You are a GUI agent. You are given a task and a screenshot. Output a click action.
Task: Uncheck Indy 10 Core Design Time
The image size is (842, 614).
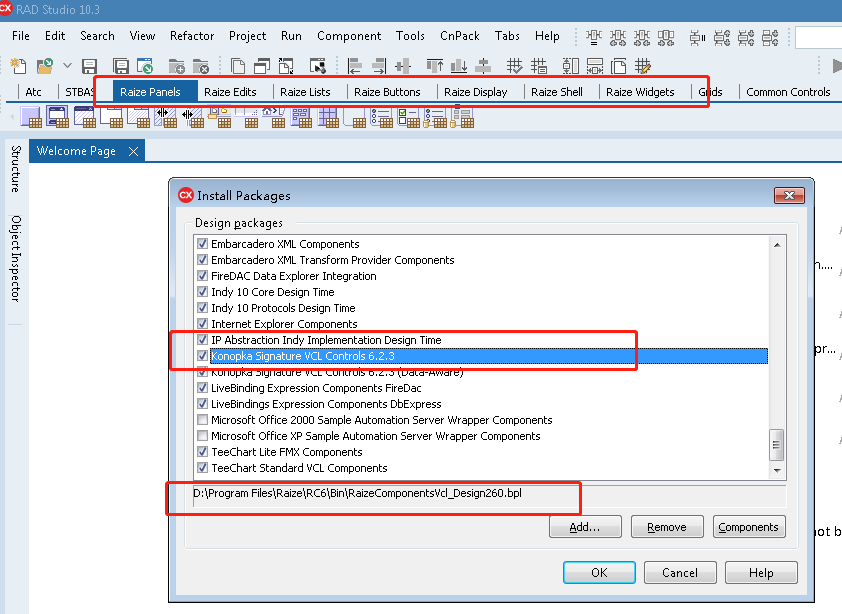[x=202, y=292]
